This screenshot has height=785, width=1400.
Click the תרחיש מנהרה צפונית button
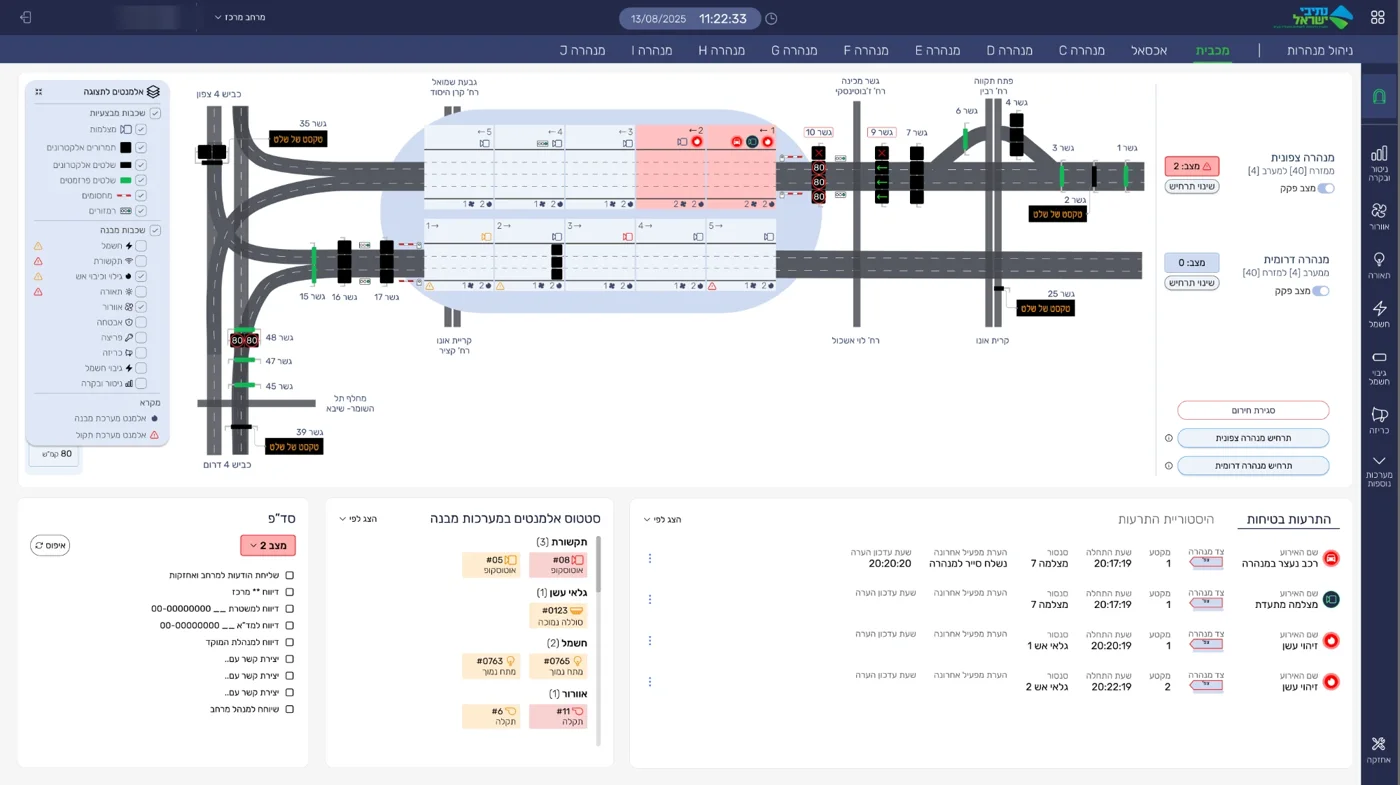1253,438
